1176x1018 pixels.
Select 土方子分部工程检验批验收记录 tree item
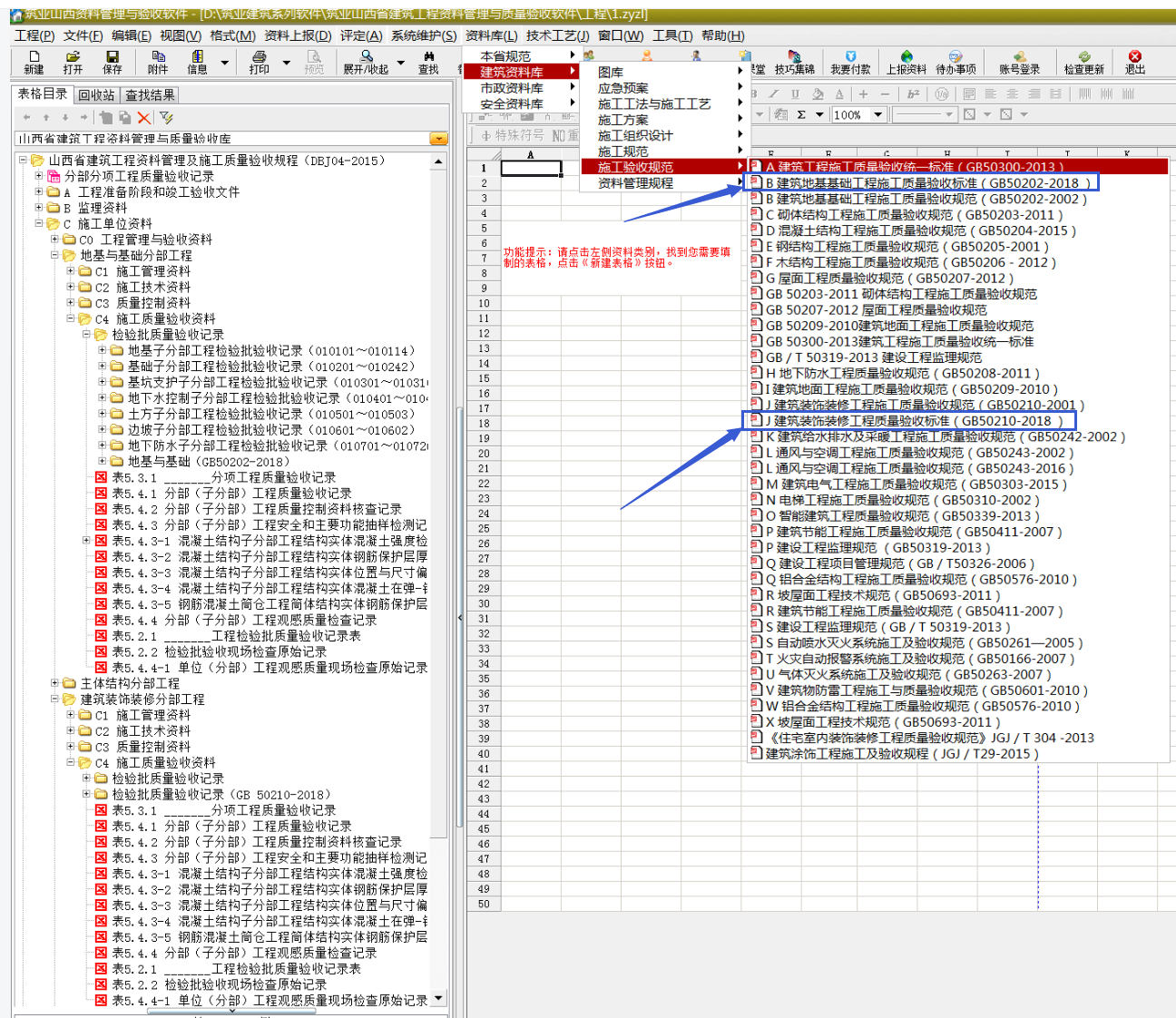point(261,414)
